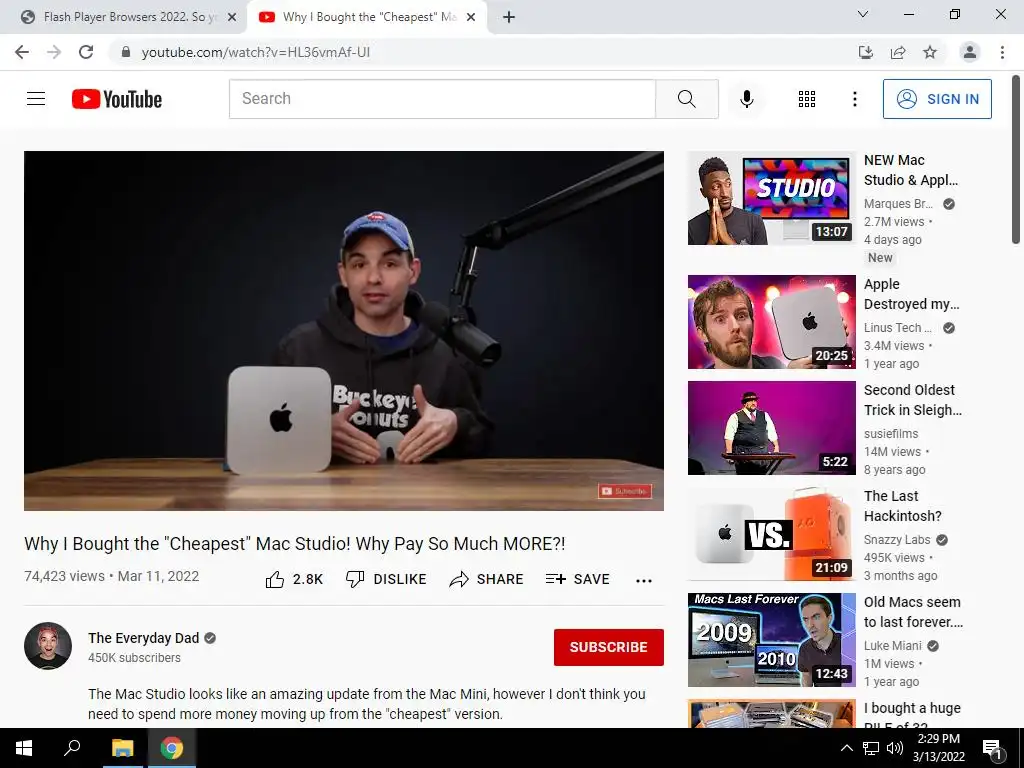Open Chrome profile avatar
Viewport: 1024px width, 768px height.
(x=970, y=52)
